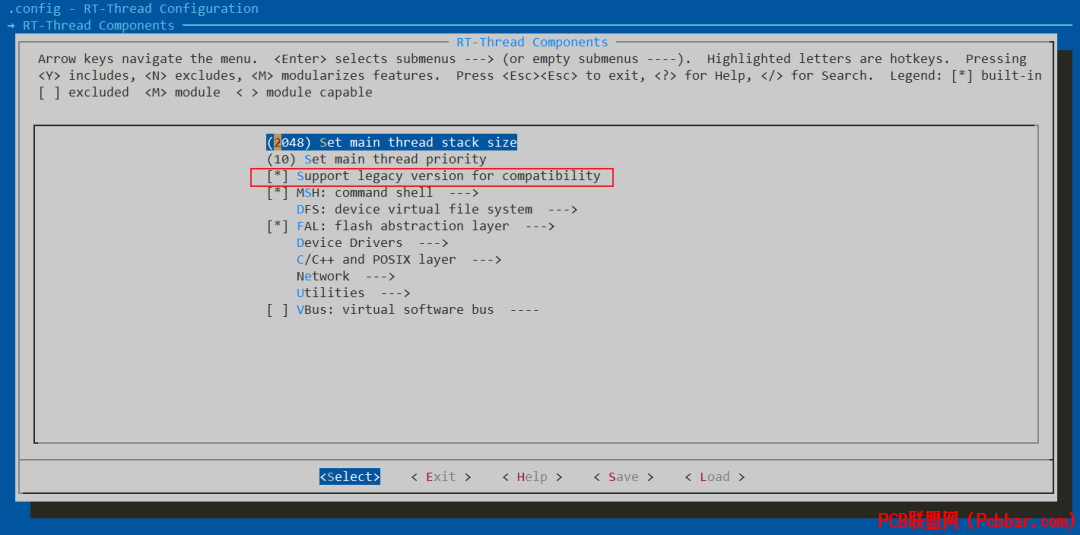This screenshot has height=535, width=1080.
Task: Open the Utilities submenu
Action: (x=353, y=293)
